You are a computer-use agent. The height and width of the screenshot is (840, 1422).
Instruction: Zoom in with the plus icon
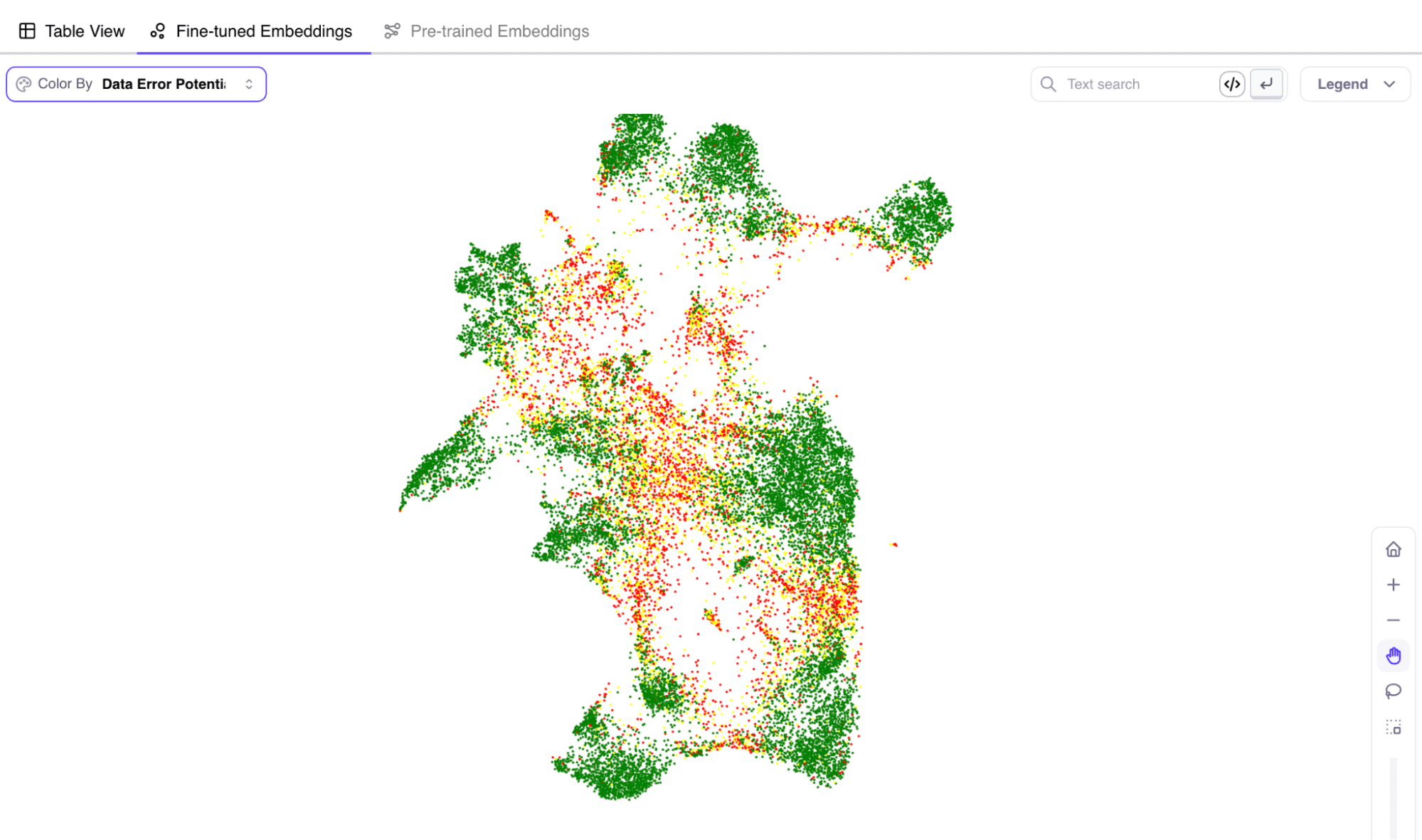[x=1393, y=585]
